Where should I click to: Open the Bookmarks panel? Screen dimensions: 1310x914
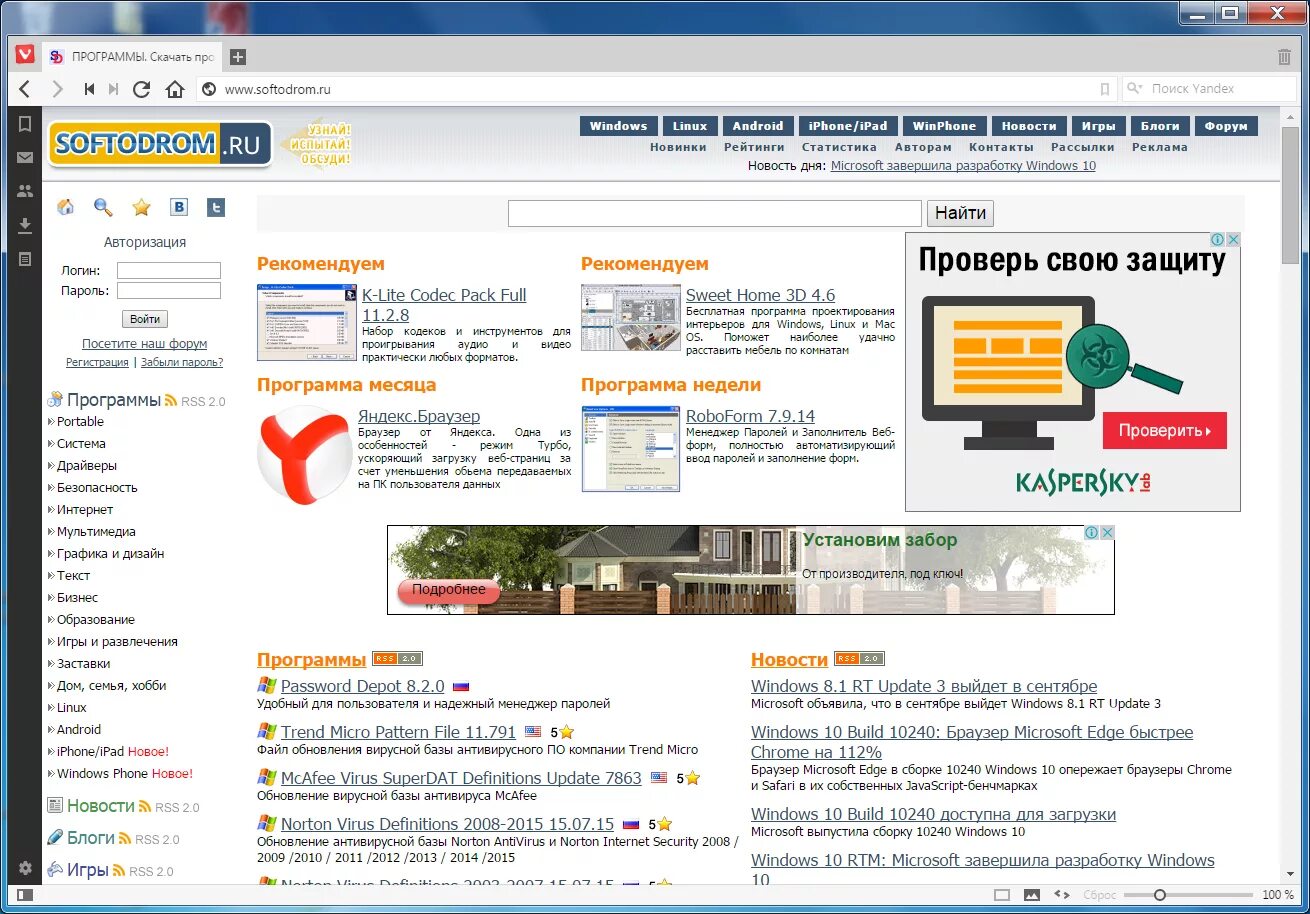point(25,124)
